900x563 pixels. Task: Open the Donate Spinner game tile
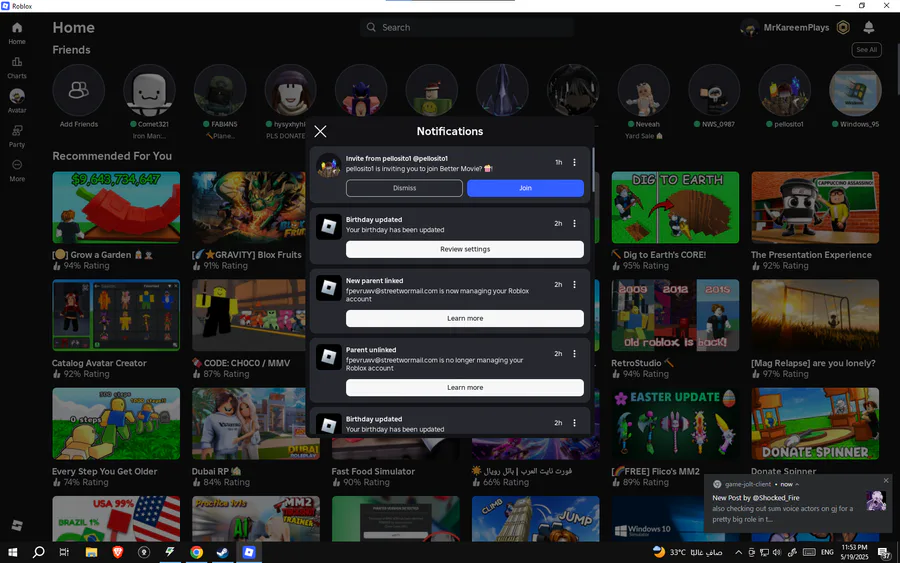click(x=815, y=424)
